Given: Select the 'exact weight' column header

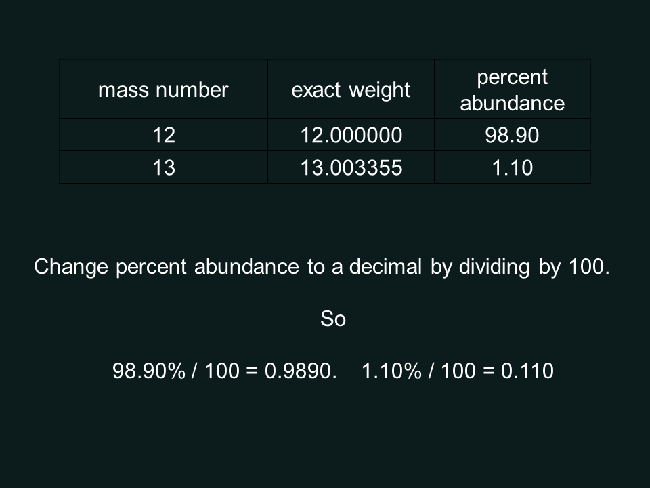Looking at the screenshot, I should point(351,90).
